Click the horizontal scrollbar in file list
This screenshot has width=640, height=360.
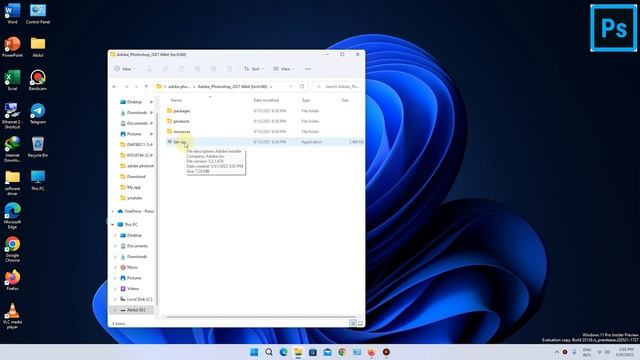click(260, 317)
